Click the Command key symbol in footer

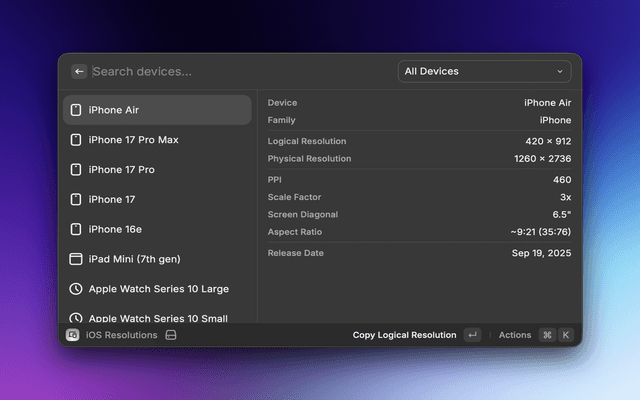(x=547, y=335)
